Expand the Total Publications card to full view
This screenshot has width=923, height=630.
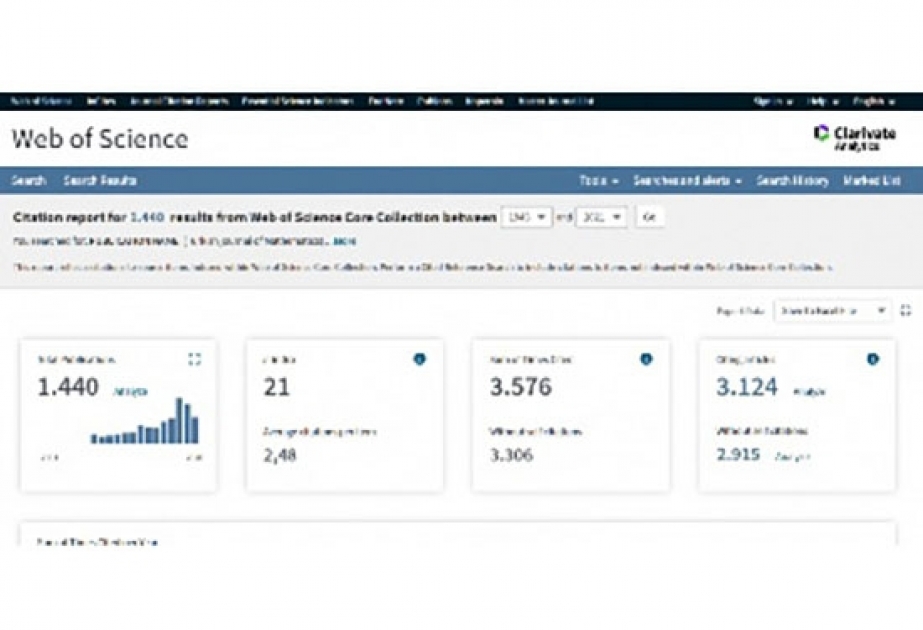(194, 359)
